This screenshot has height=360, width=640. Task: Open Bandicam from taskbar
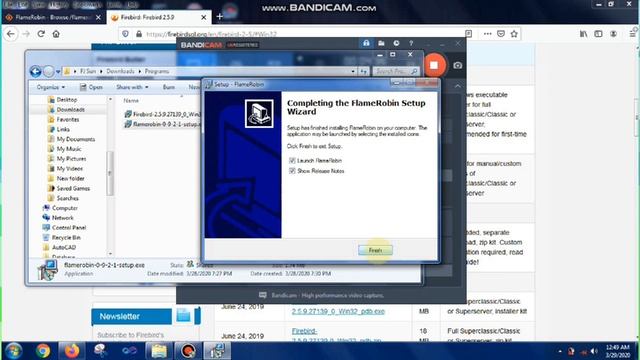pos(188,351)
